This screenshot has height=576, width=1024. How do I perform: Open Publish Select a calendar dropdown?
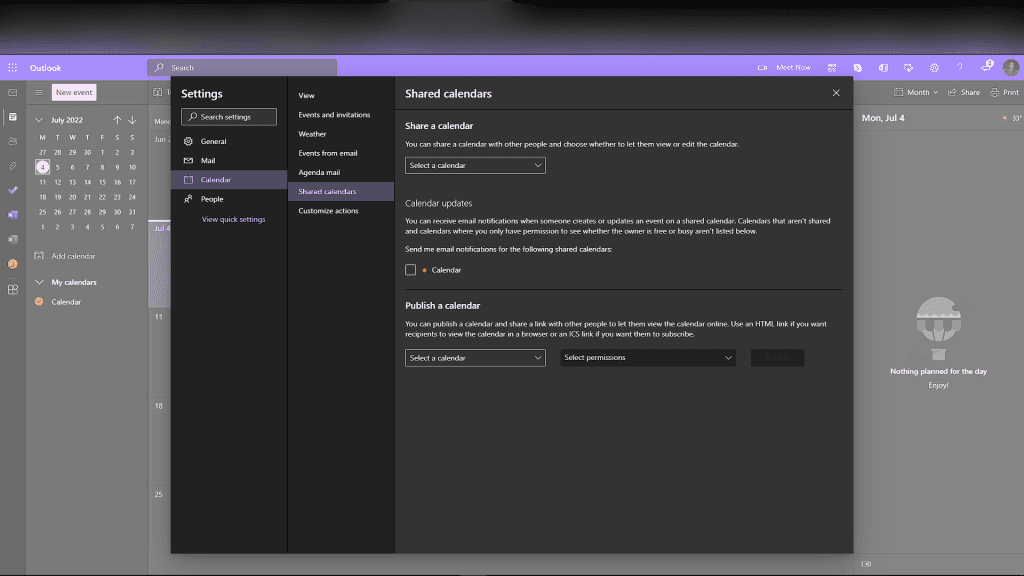click(x=475, y=358)
